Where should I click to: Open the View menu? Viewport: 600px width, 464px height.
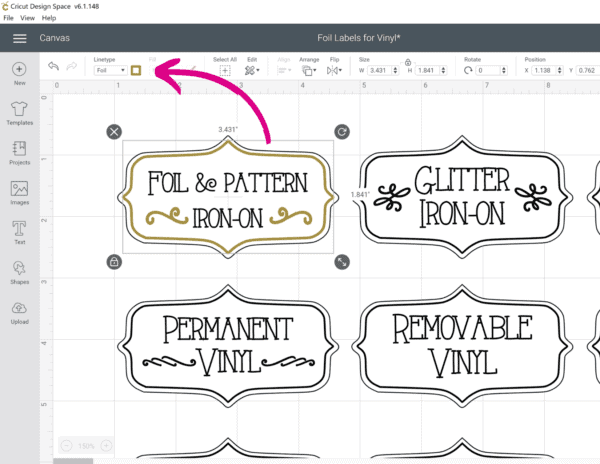[x=28, y=18]
